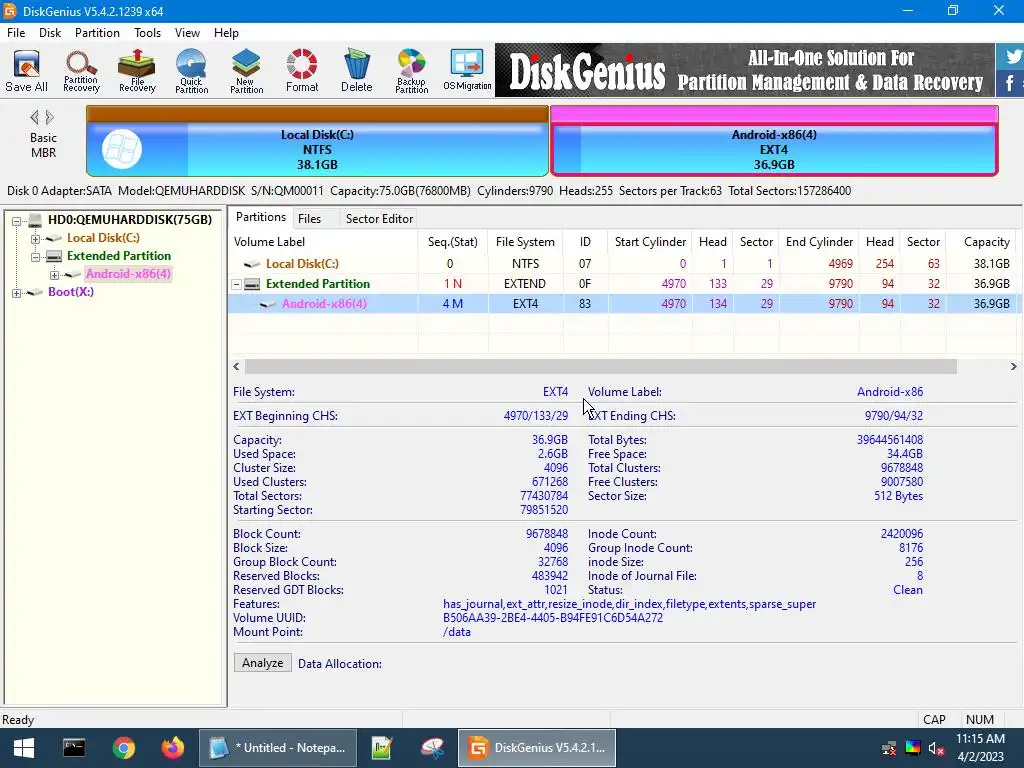Select HD0:QEMUHARDDISK(75GB) in the tree
This screenshot has width=1024, height=768.
(130, 219)
